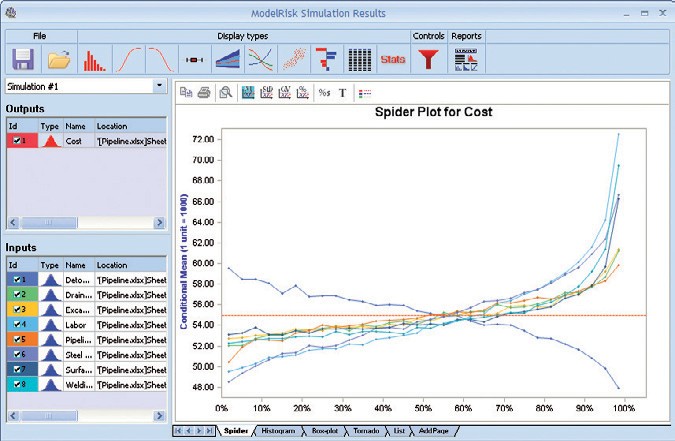Open the Reports icon
Image resolution: width=675 pixels, height=441 pixels.
click(x=466, y=59)
